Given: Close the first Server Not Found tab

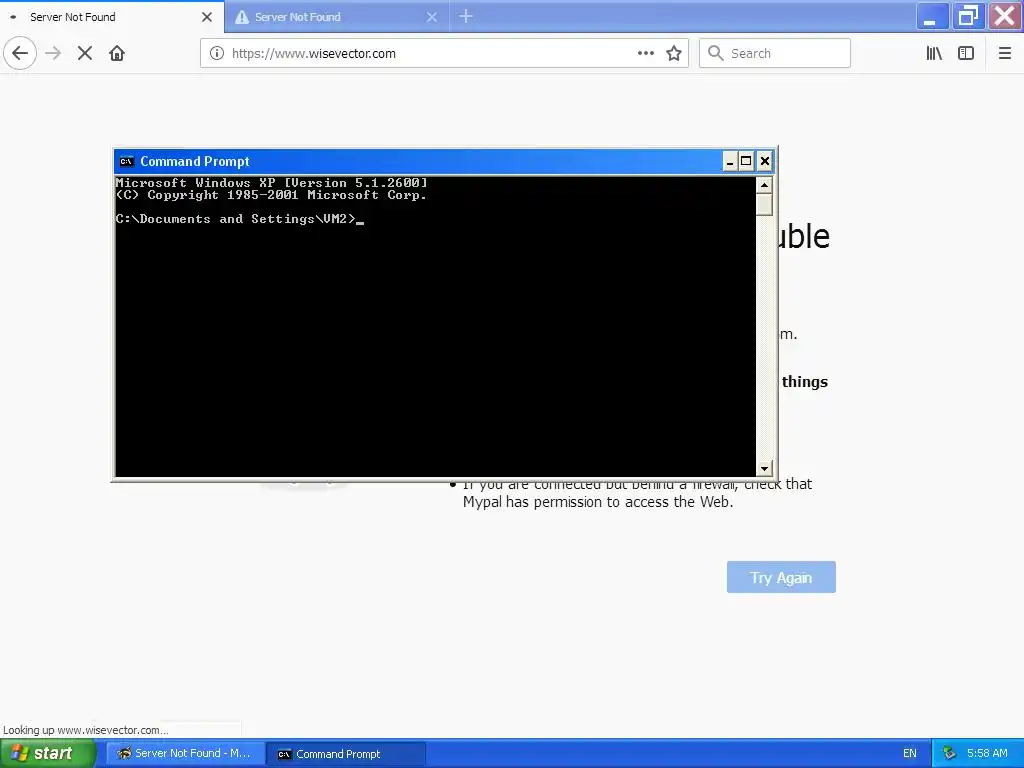Looking at the screenshot, I should (x=207, y=17).
